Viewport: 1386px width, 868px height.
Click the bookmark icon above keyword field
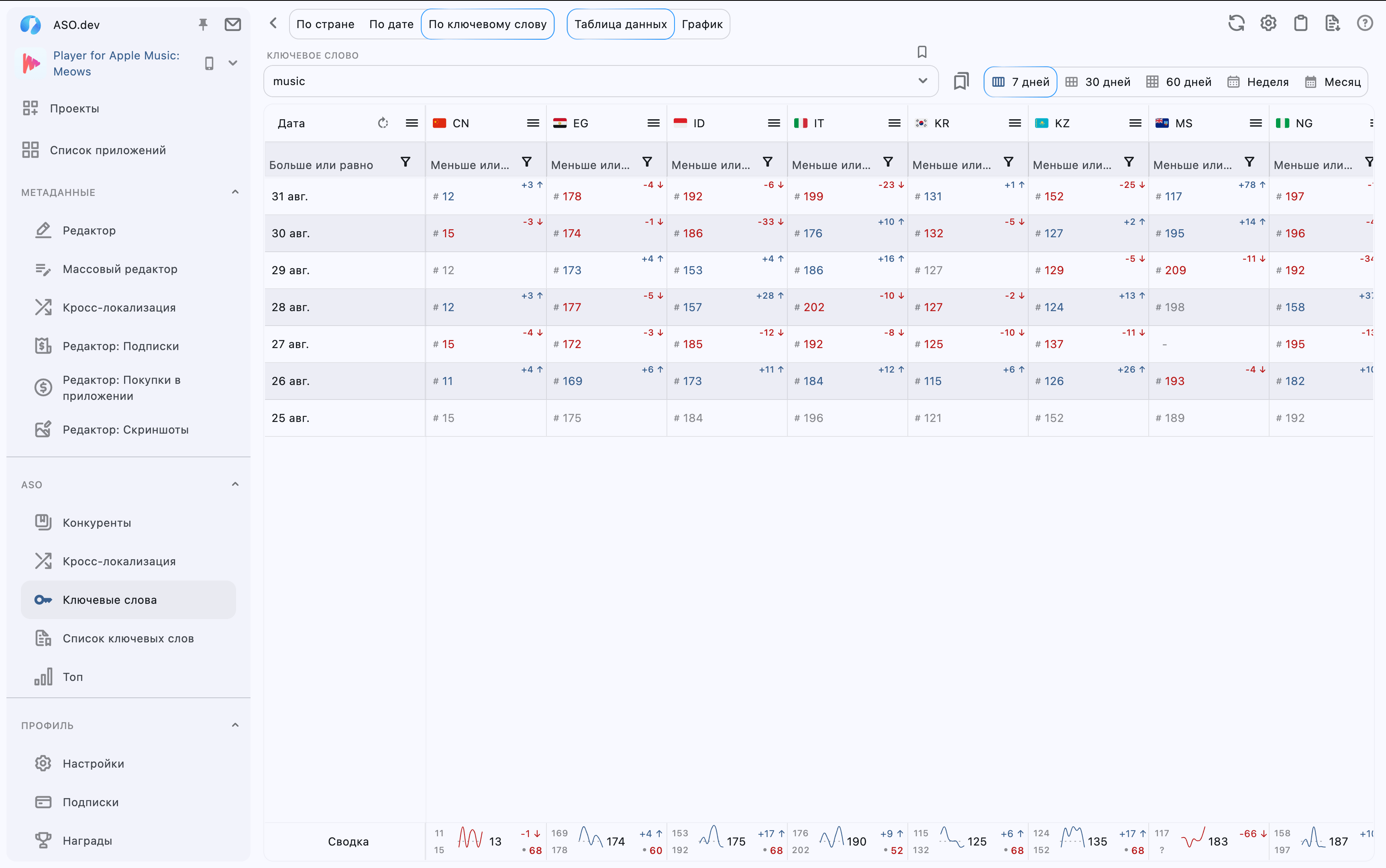922,52
